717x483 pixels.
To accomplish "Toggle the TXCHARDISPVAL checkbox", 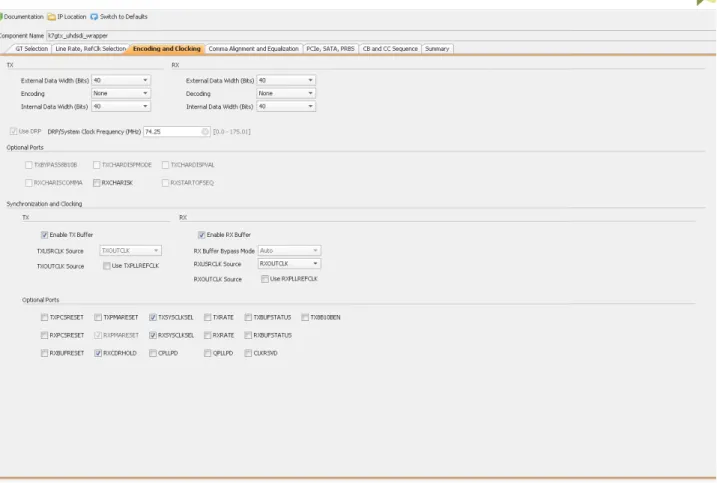I will 166,165.
